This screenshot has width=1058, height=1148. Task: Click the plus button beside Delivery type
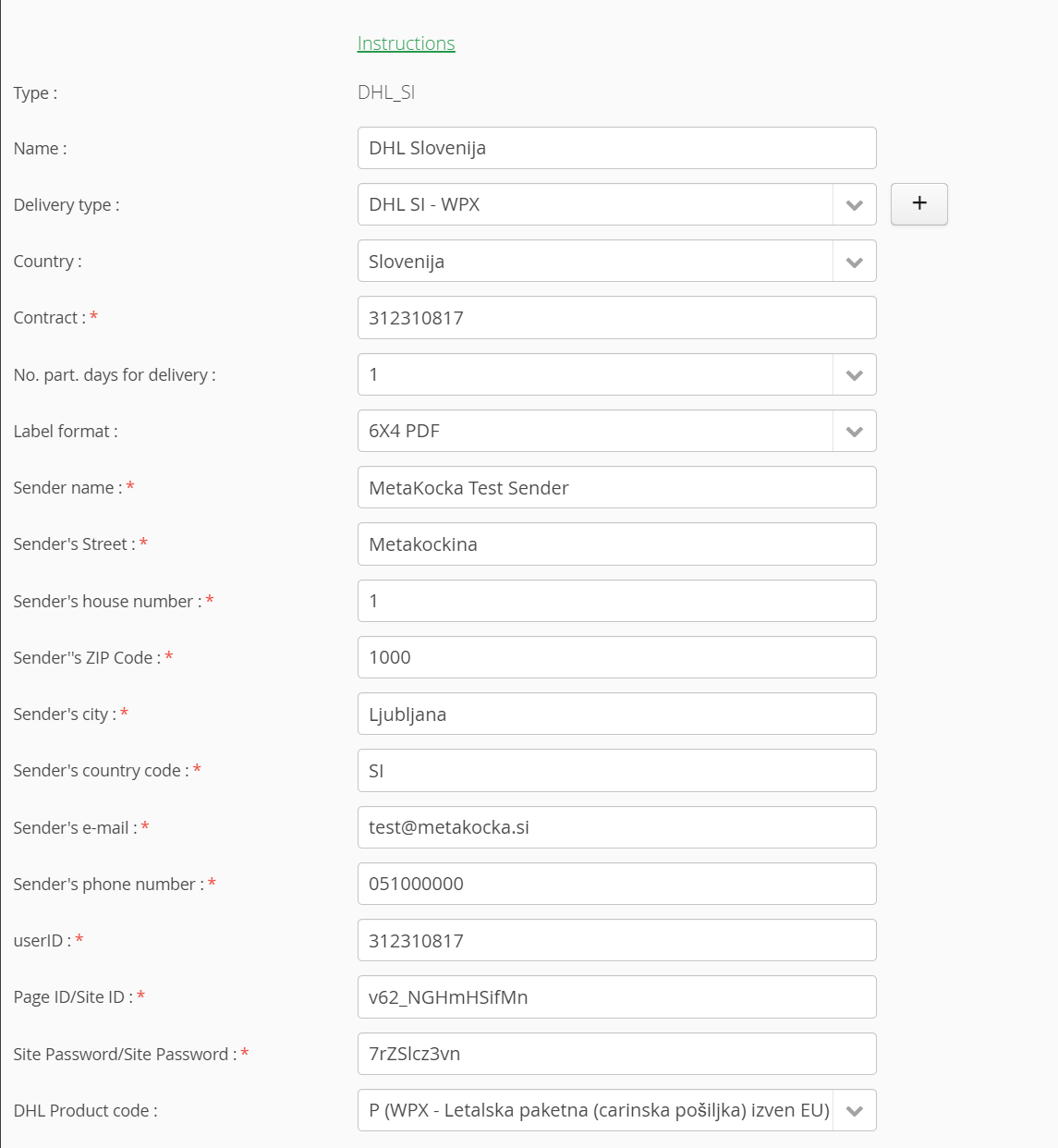pyautogui.click(x=919, y=204)
